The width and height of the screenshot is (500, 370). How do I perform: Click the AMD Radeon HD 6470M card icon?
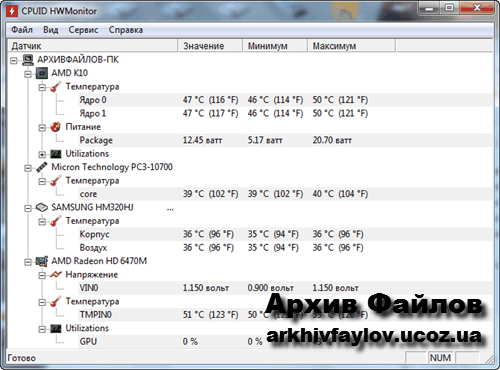point(42,261)
